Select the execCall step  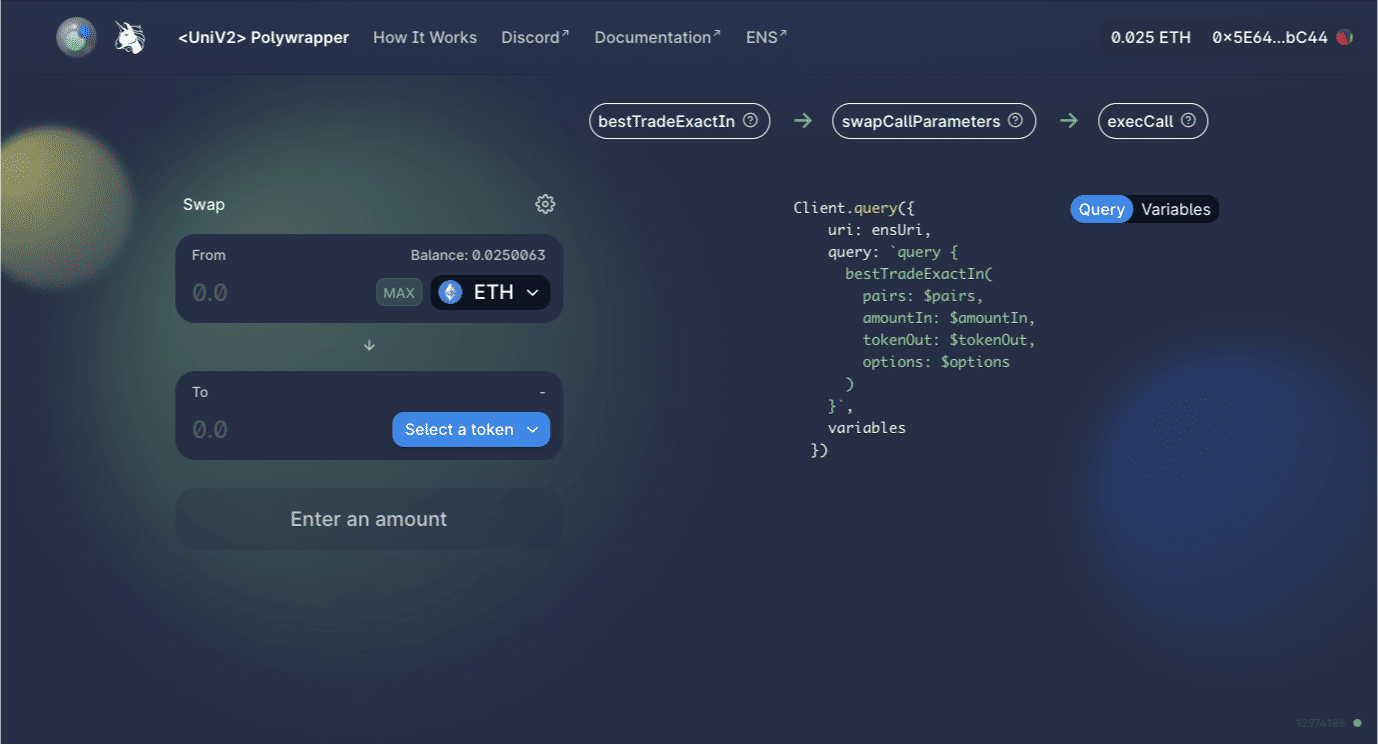pyautogui.click(x=1153, y=121)
